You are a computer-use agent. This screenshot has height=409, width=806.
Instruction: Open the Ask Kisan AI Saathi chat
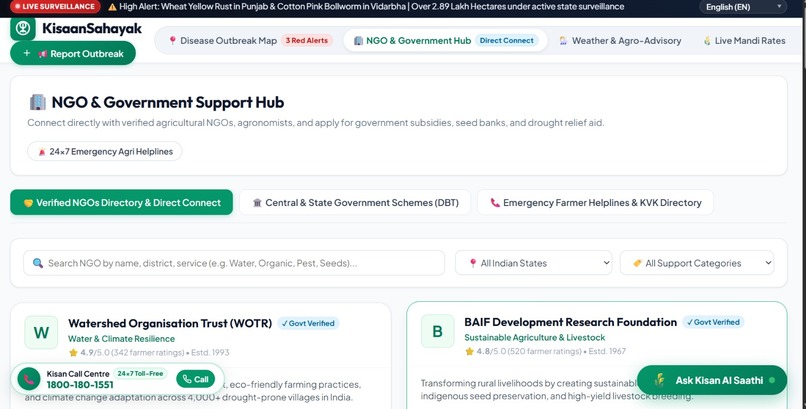[x=712, y=380]
